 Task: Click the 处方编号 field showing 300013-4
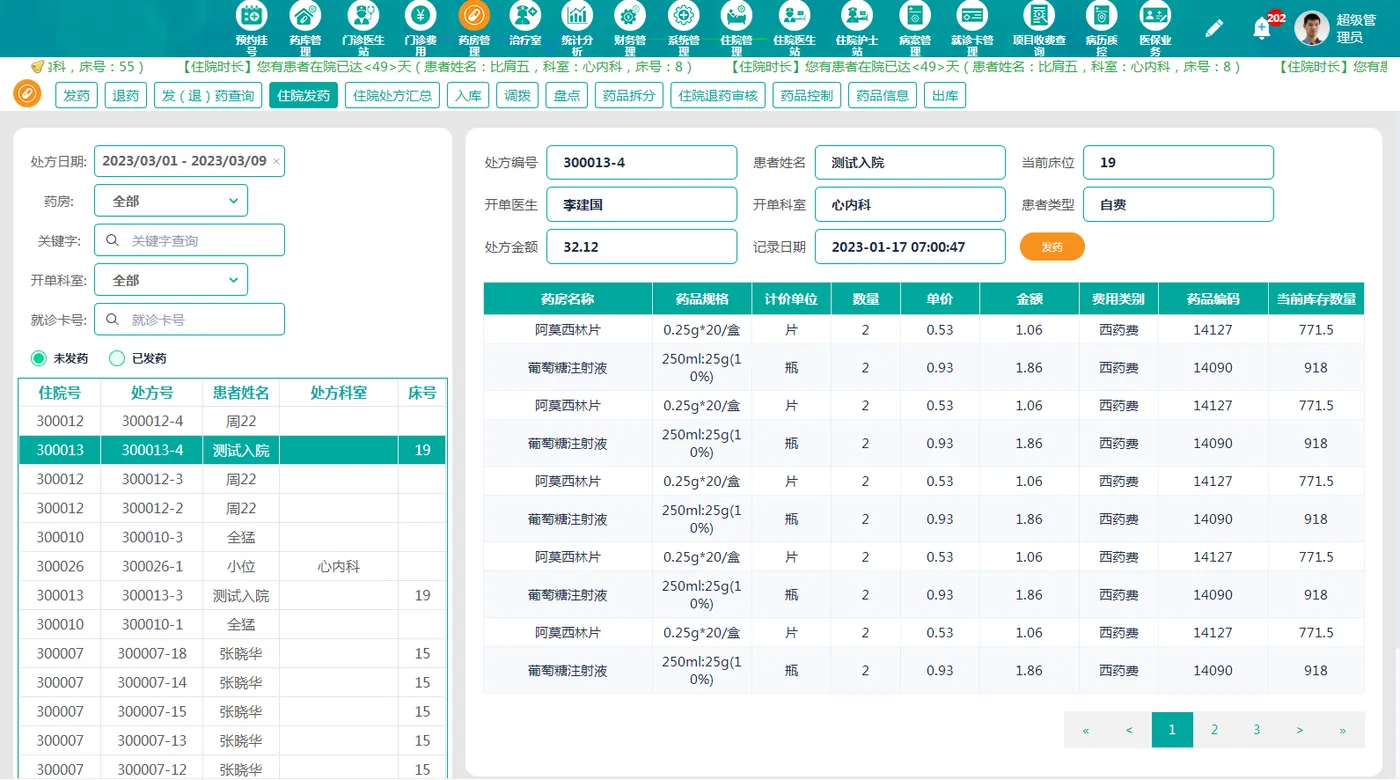[x=642, y=162]
